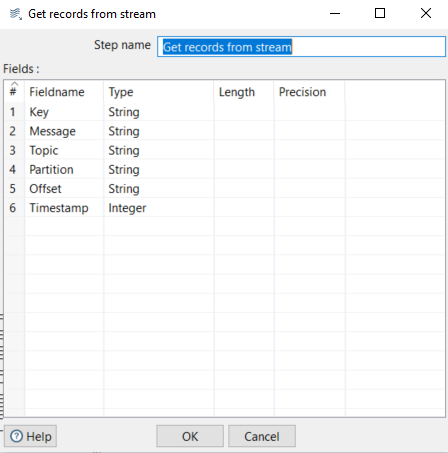Open Type cell for Topic row
Image resolution: width=448 pixels, height=453 pixels.
159,150
